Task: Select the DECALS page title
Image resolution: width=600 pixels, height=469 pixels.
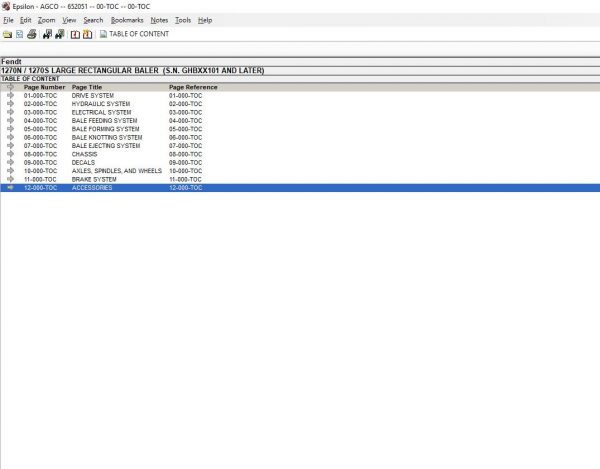Action: click(x=83, y=163)
